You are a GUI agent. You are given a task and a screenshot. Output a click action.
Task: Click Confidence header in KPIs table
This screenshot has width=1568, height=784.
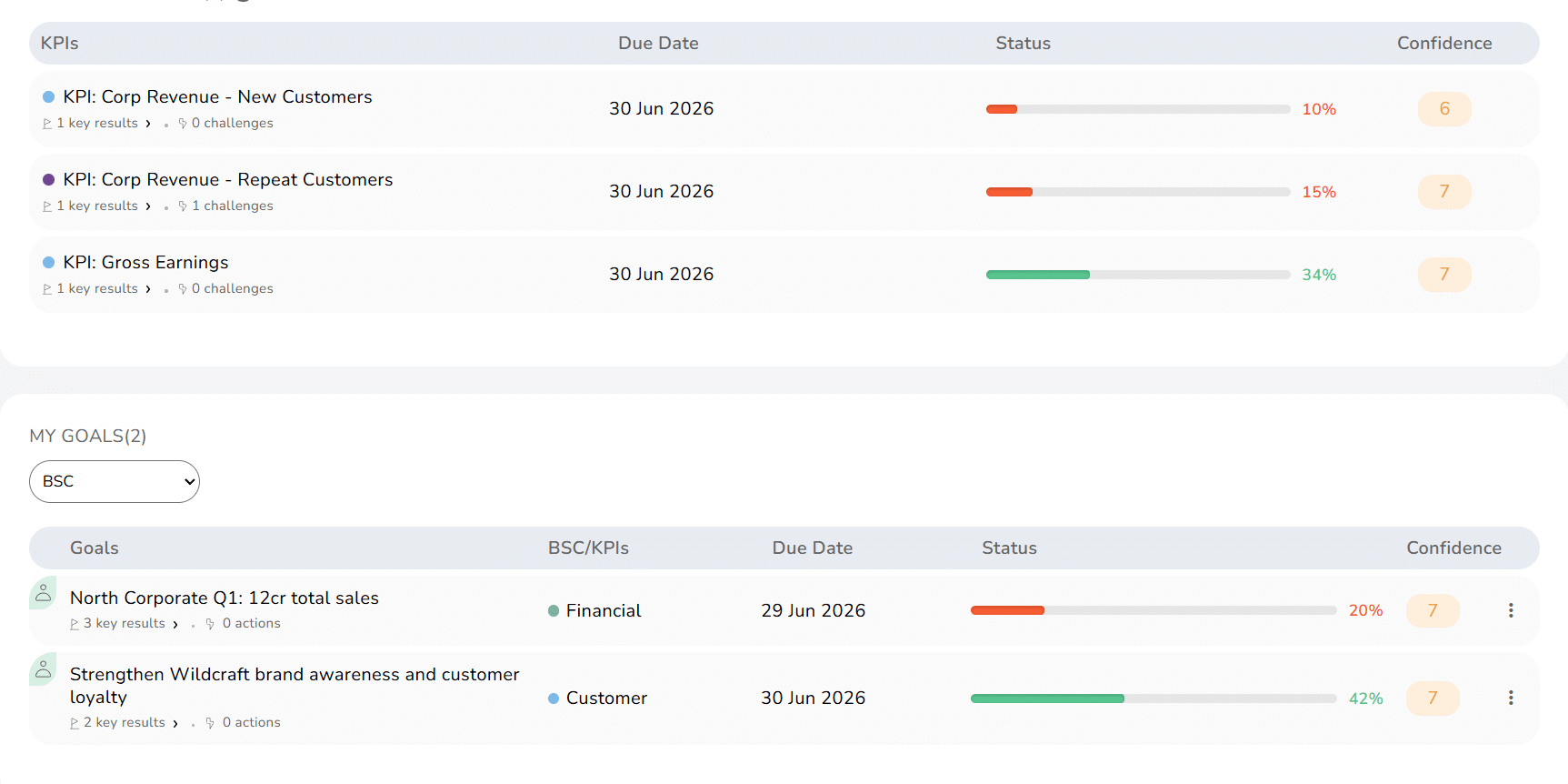[1444, 43]
